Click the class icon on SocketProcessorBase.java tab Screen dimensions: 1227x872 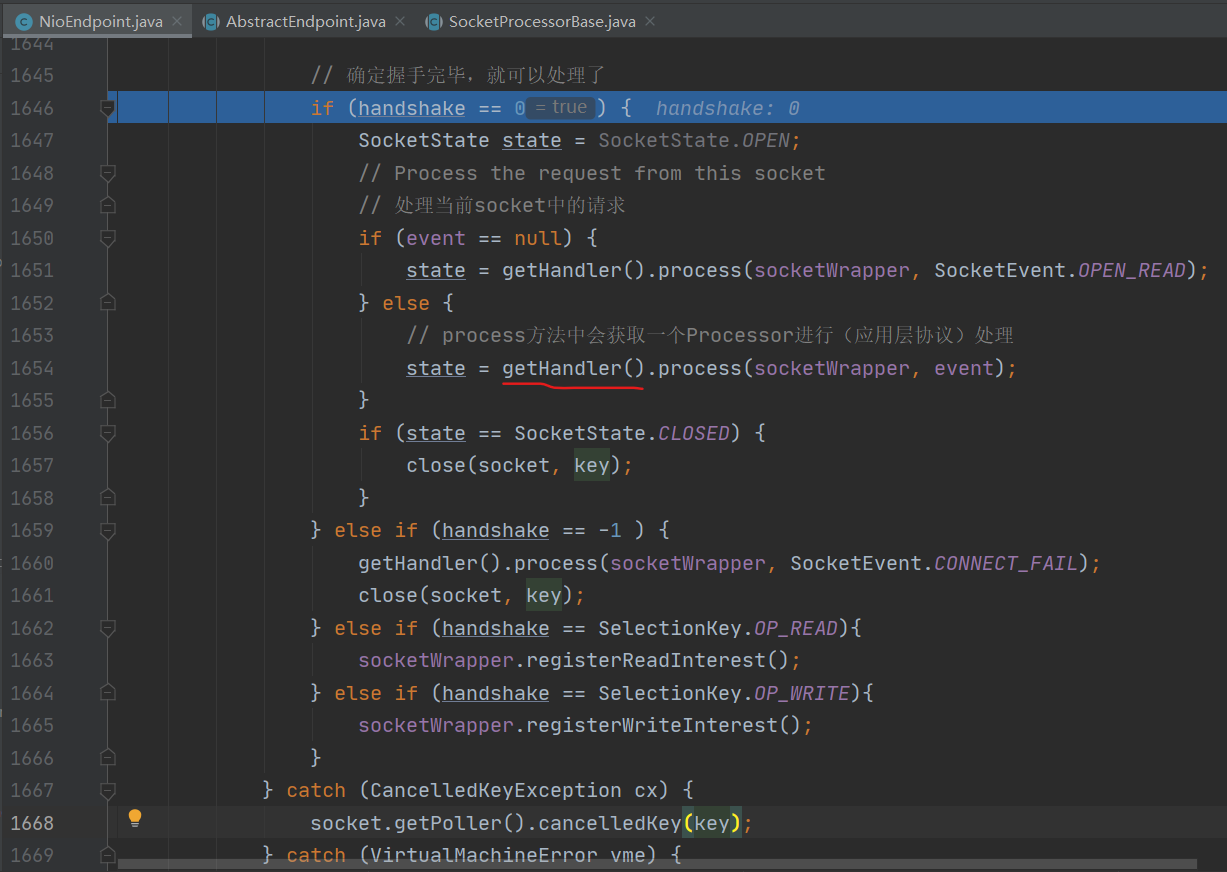(433, 21)
